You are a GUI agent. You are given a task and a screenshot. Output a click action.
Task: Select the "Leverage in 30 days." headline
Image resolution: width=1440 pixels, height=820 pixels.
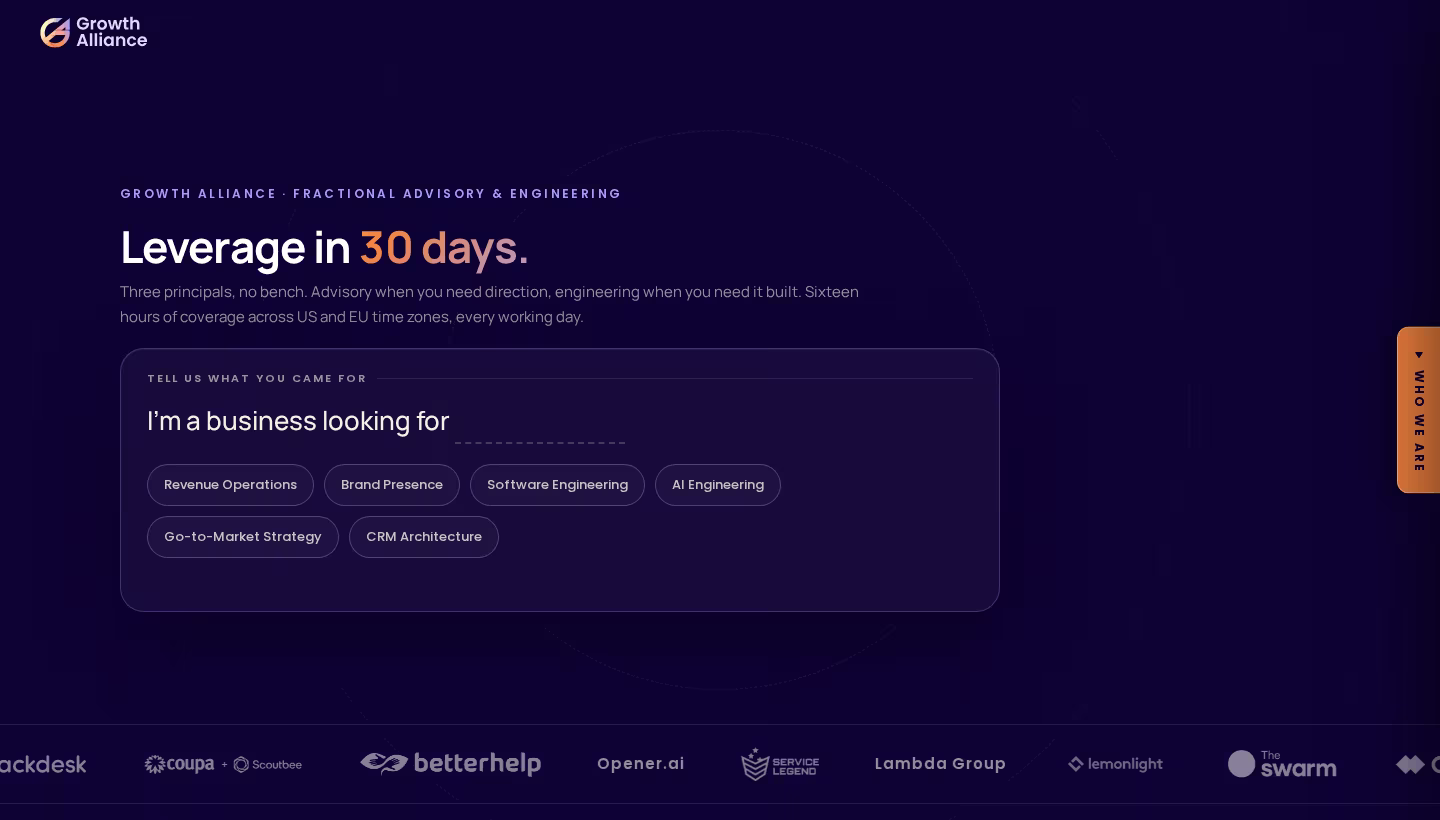(324, 247)
